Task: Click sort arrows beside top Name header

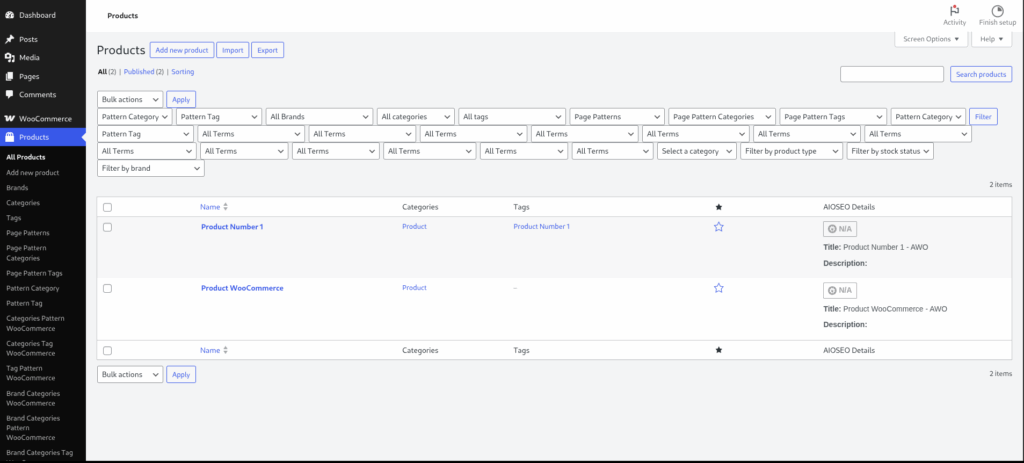Action: coord(225,207)
